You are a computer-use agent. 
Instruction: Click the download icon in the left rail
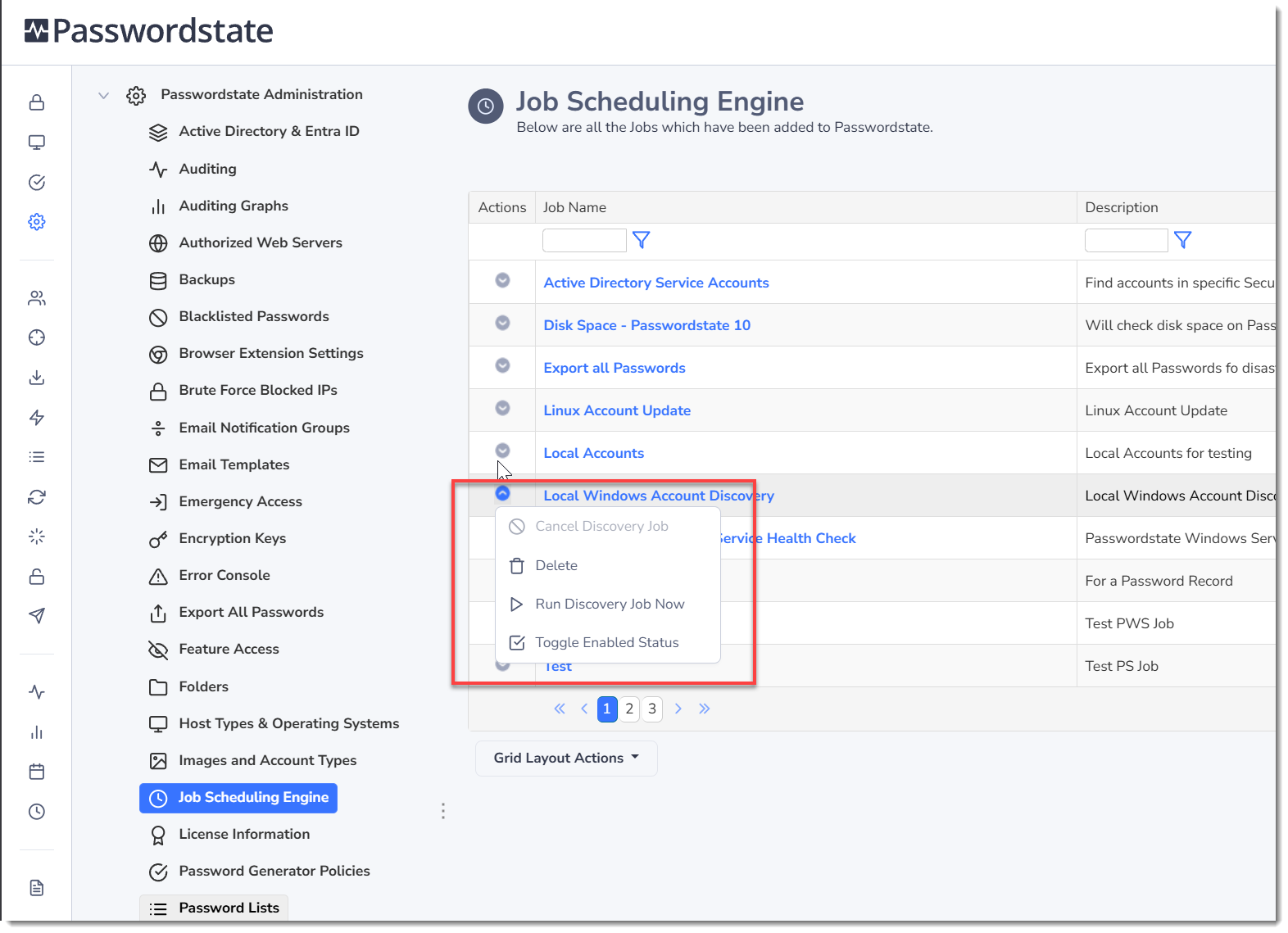[37, 378]
